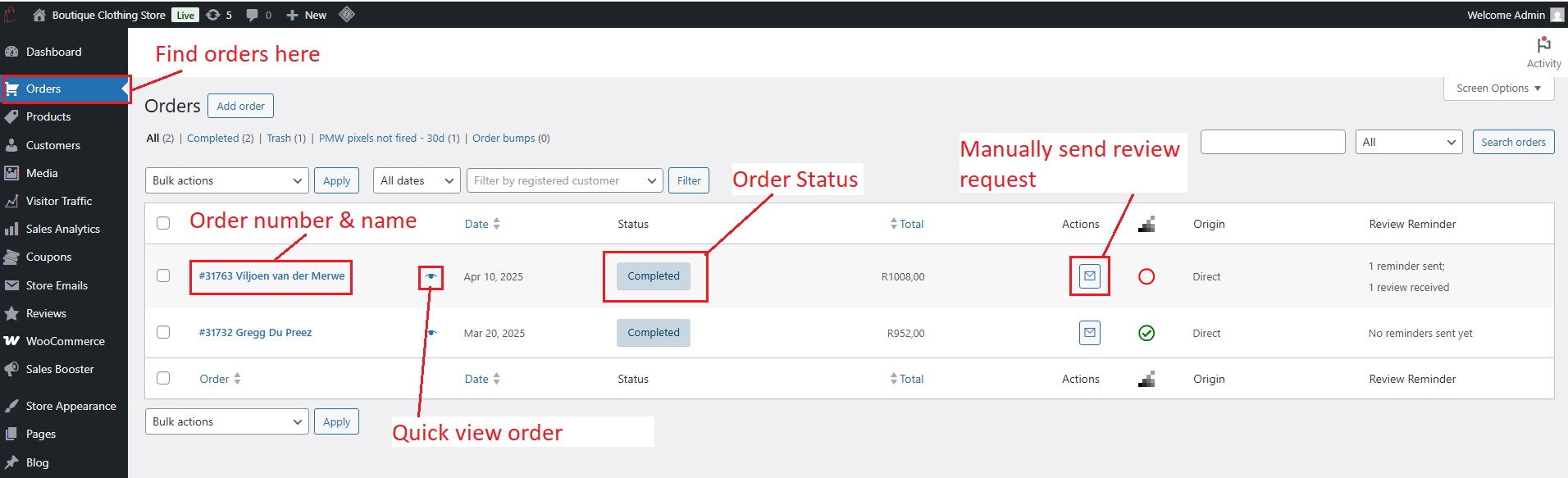Open Products in the sidebar menu

(48, 116)
